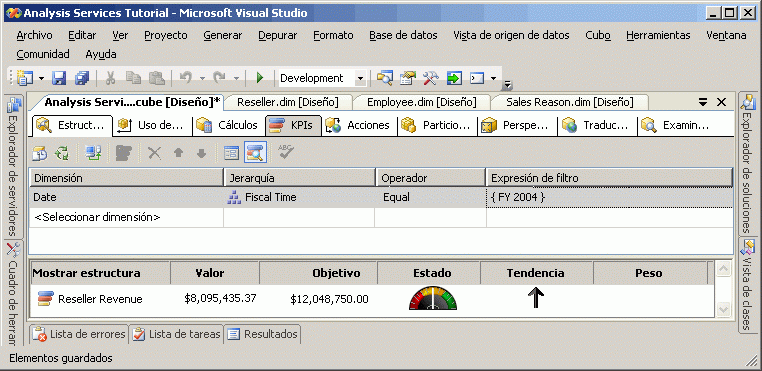This screenshot has width=762, height=371.
Task: Click the Equal operator cell
Action: [x=430, y=197]
